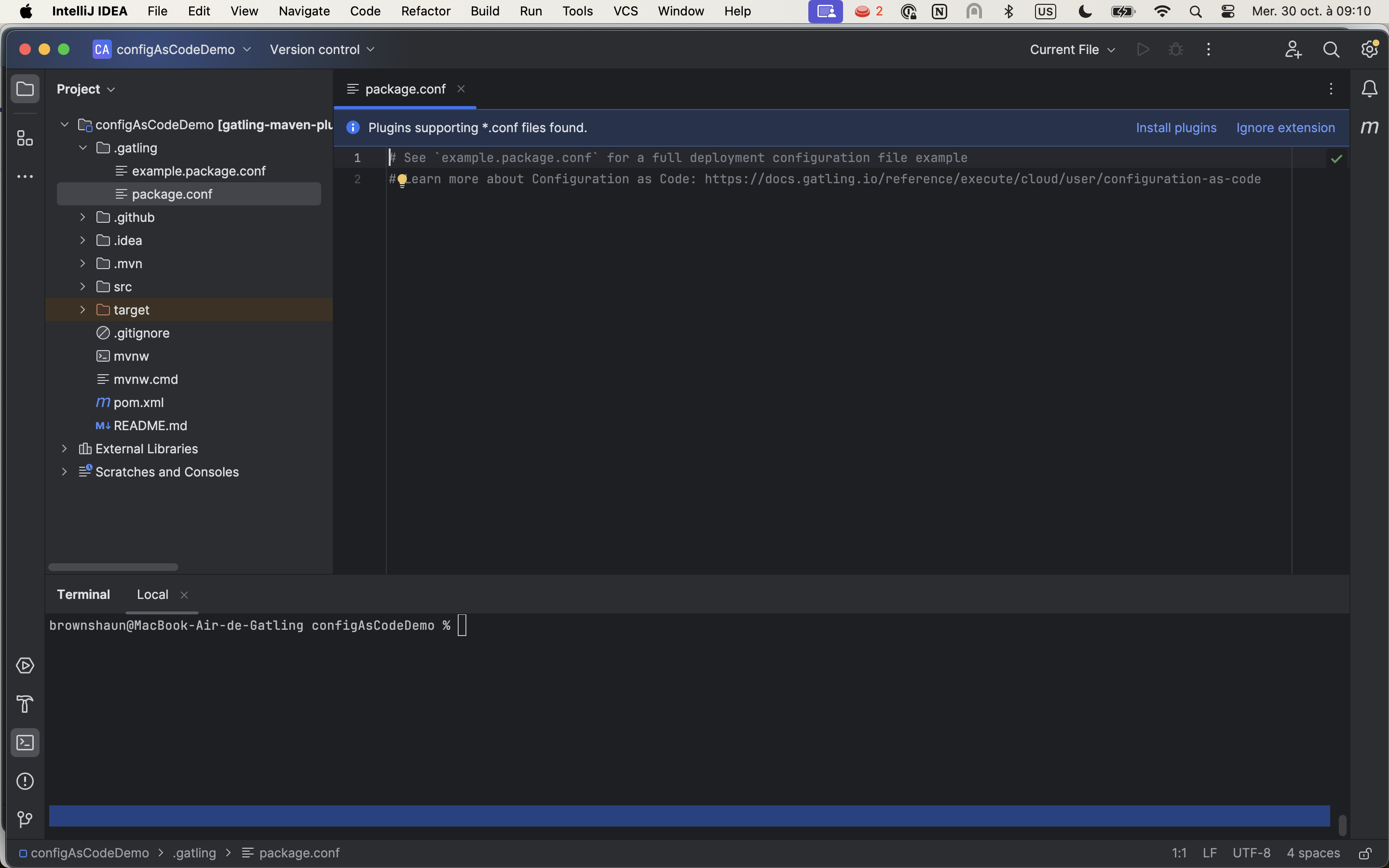Toggle the Terminal tool window icon
Screen dimensions: 1389x868
click(25, 743)
